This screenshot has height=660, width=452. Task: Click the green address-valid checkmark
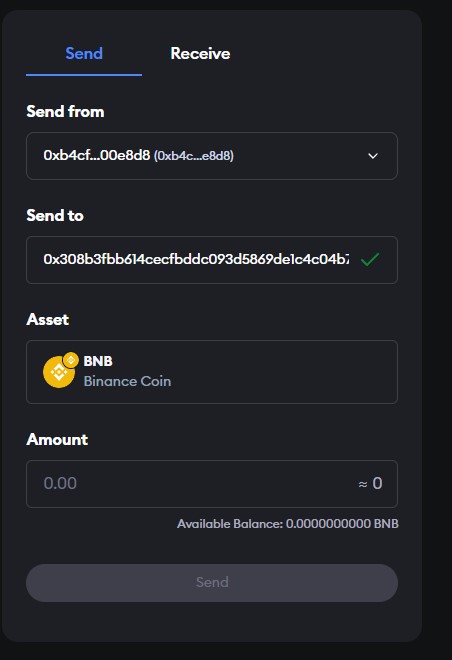[370, 259]
